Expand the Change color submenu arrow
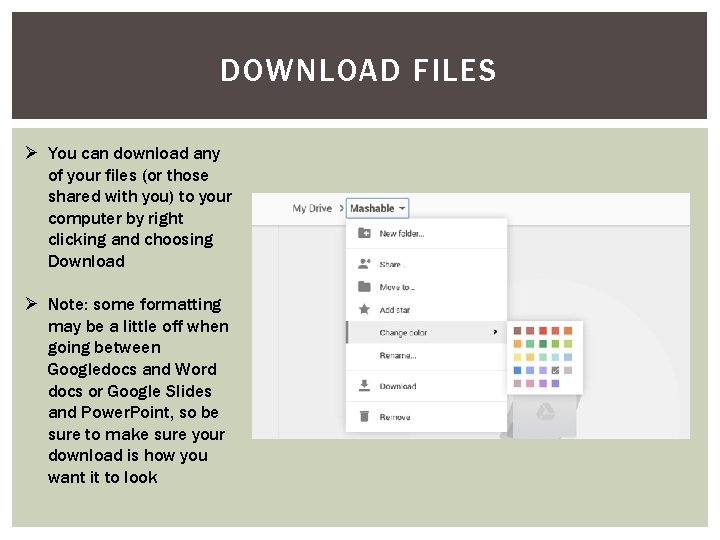 tap(495, 332)
